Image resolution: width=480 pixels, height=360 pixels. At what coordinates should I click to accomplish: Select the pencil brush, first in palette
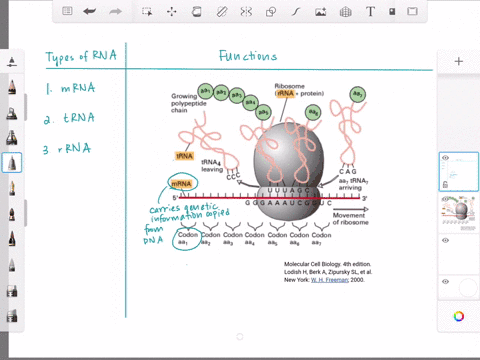point(12,87)
